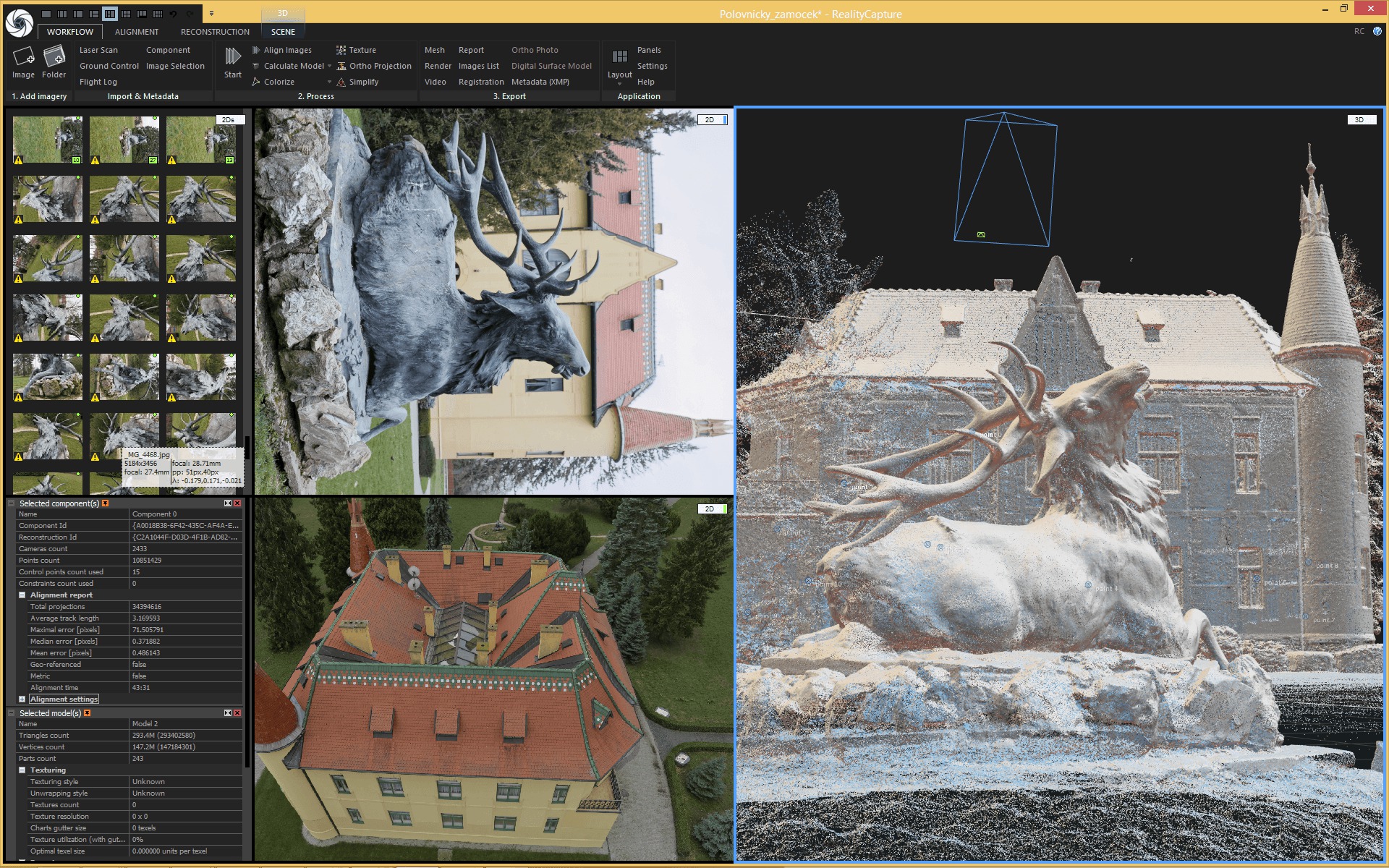Screen dimensions: 1389x868
Task: Expand the Alignment settings section
Action: [22, 699]
